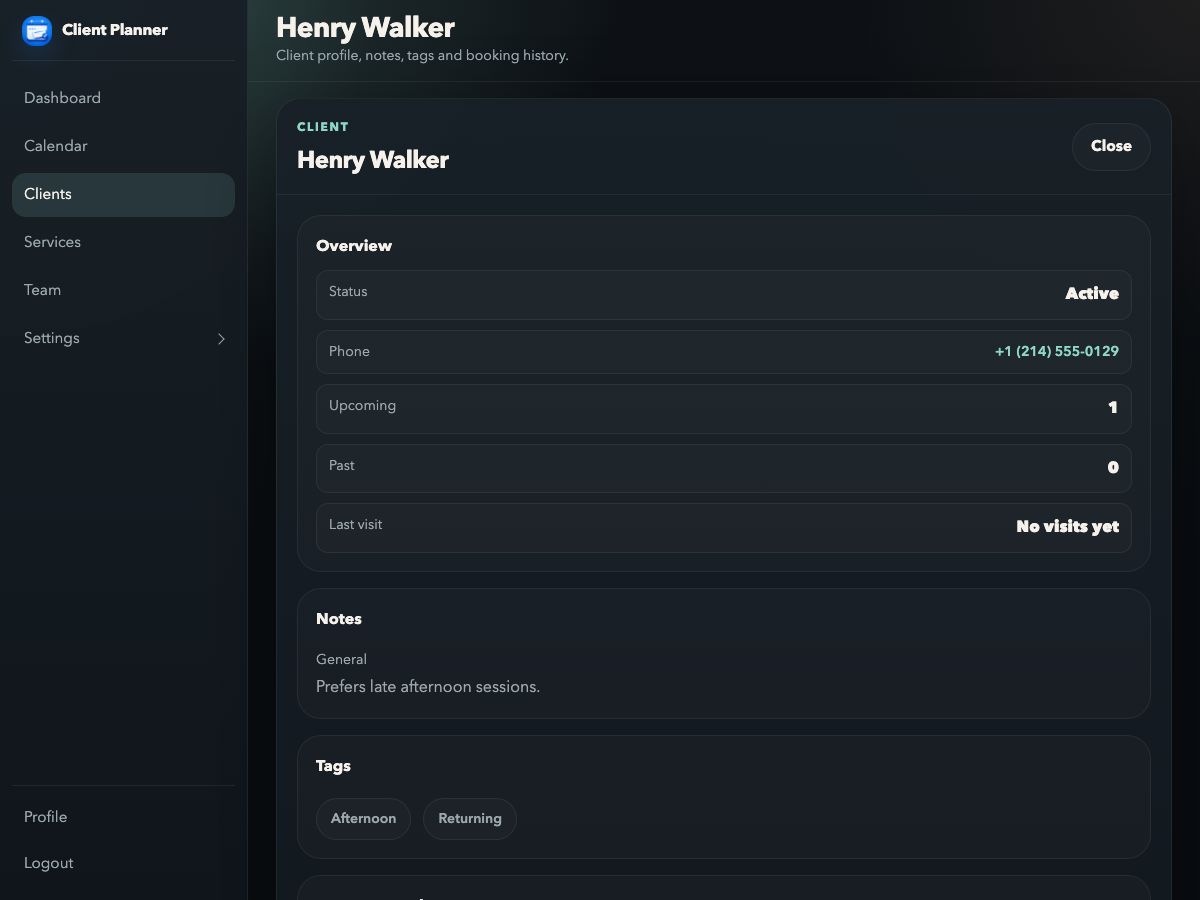The image size is (1200, 900).
Task: Click the green CLIENT eyebrow label
Action: pos(323,127)
